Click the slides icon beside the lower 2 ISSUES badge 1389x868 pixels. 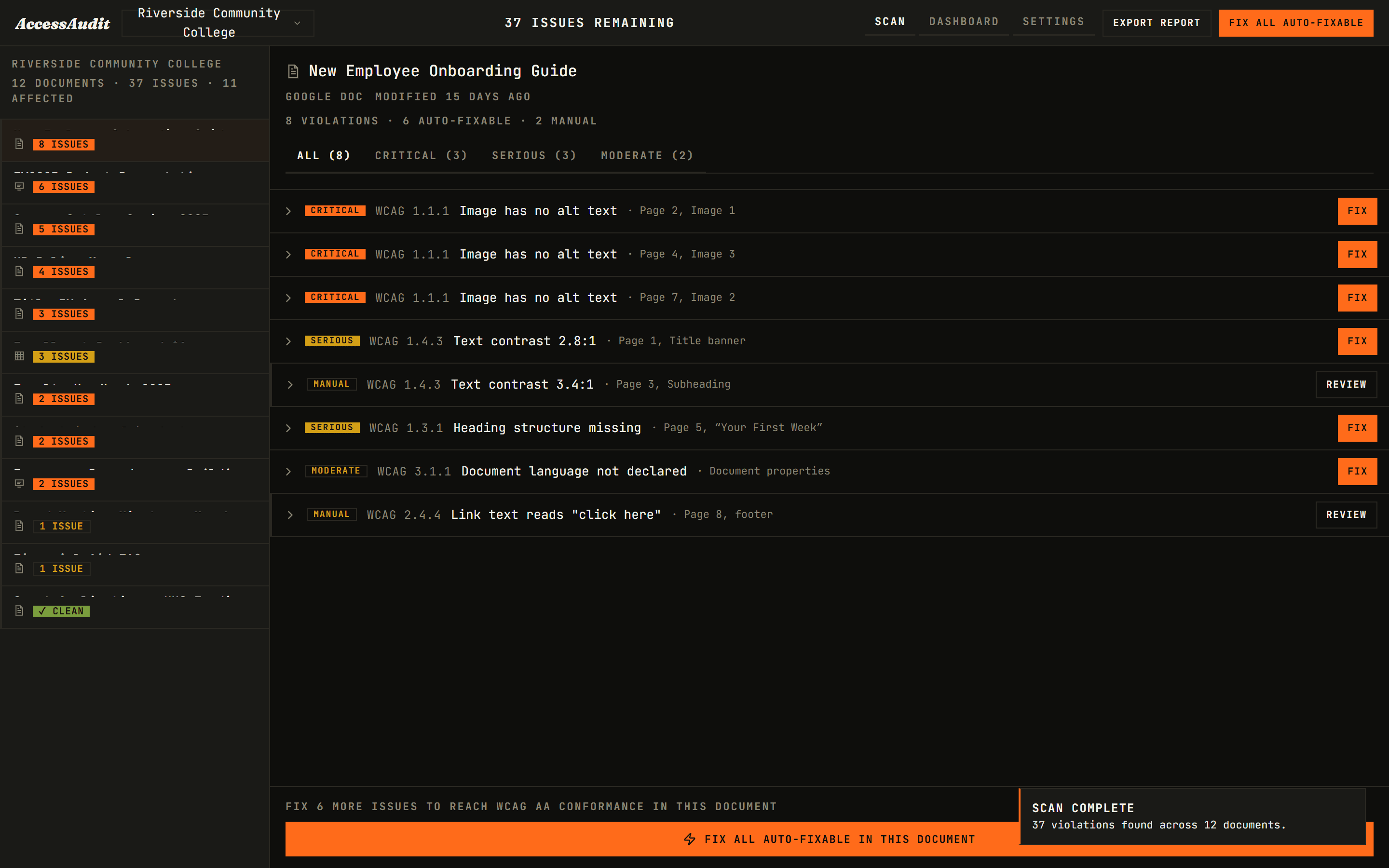tap(19, 483)
